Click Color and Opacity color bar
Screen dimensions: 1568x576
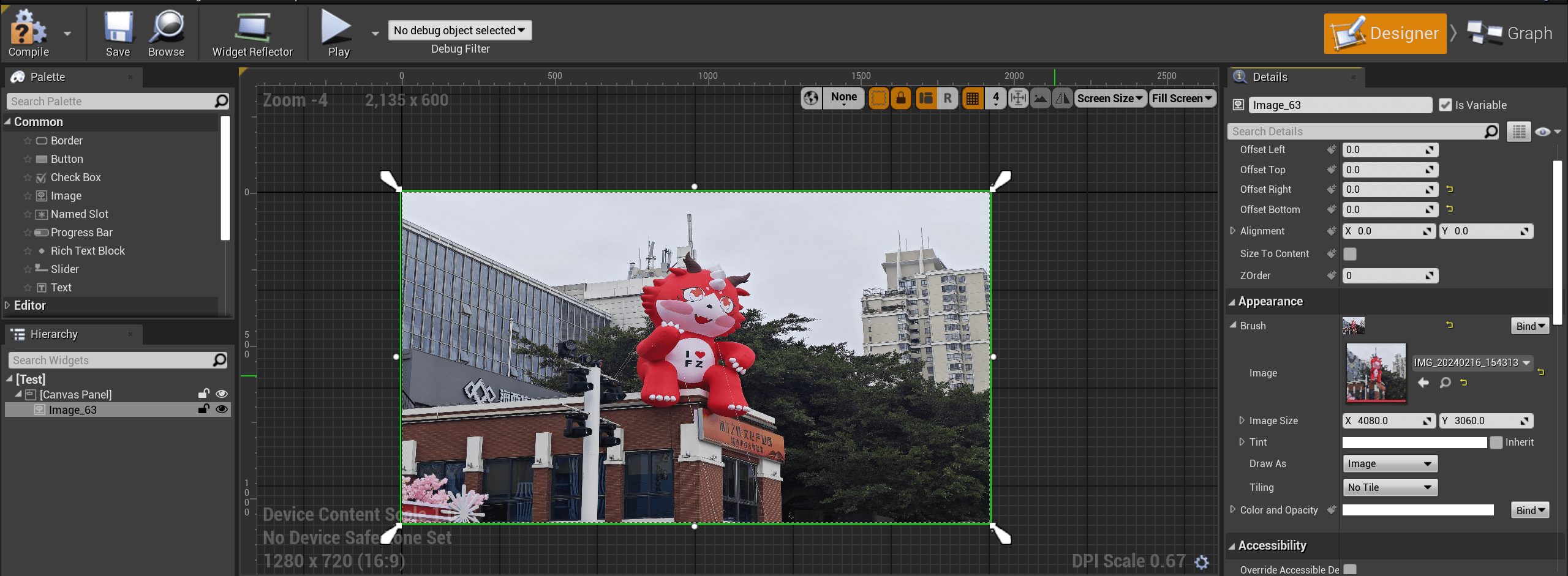[x=1418, y=510]
